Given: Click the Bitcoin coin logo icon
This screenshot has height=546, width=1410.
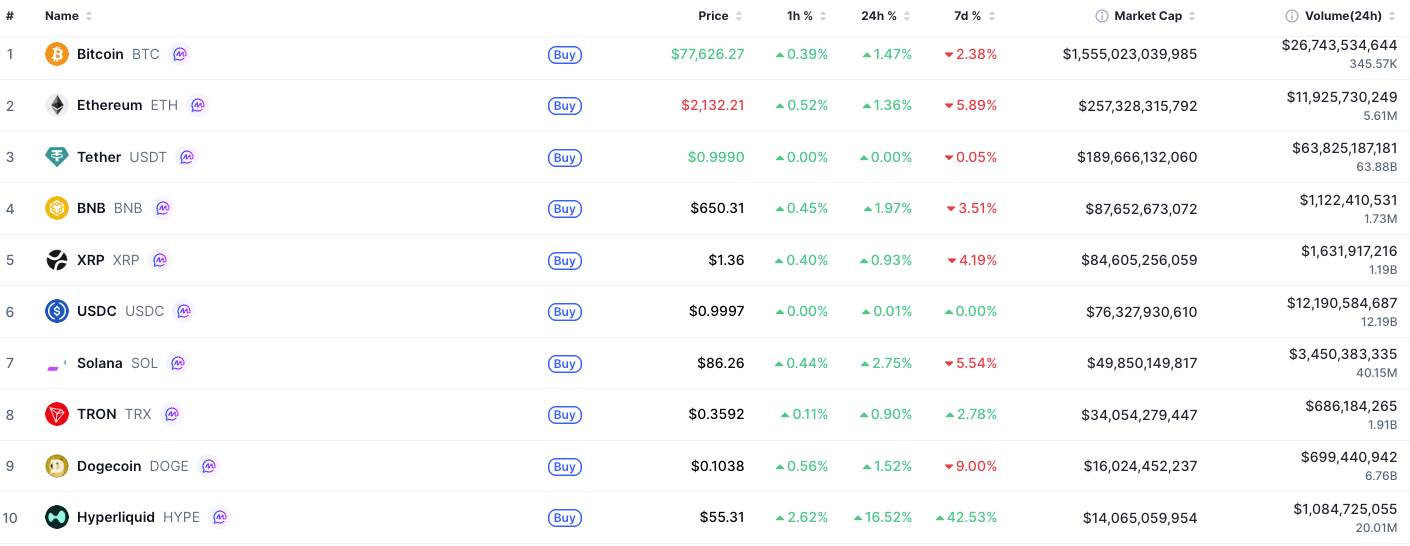Looking at the screenshot, I should (x=57, y=54).
